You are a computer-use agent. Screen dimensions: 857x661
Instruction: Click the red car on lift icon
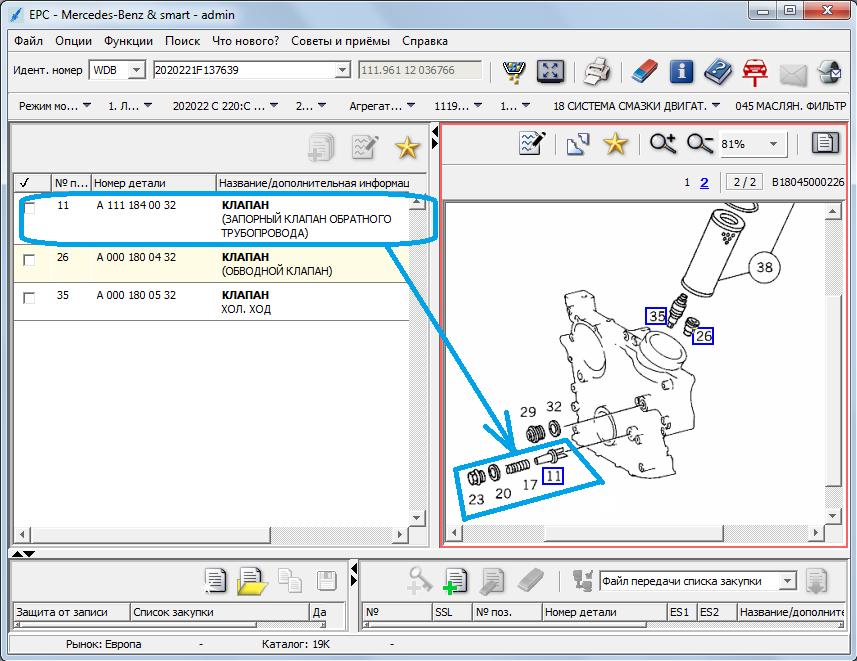[755, 72]
